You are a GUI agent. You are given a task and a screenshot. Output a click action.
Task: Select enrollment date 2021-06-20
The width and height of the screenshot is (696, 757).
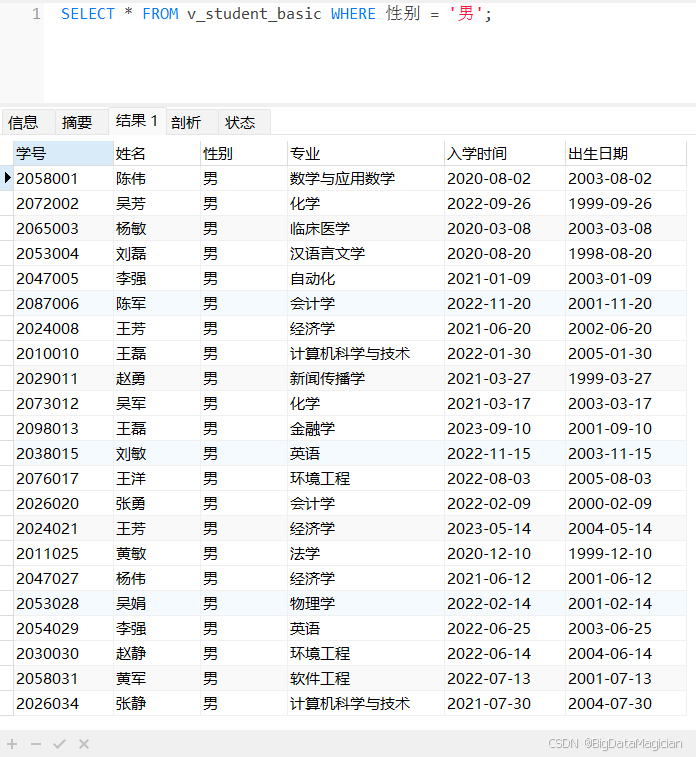coord(504,329)
